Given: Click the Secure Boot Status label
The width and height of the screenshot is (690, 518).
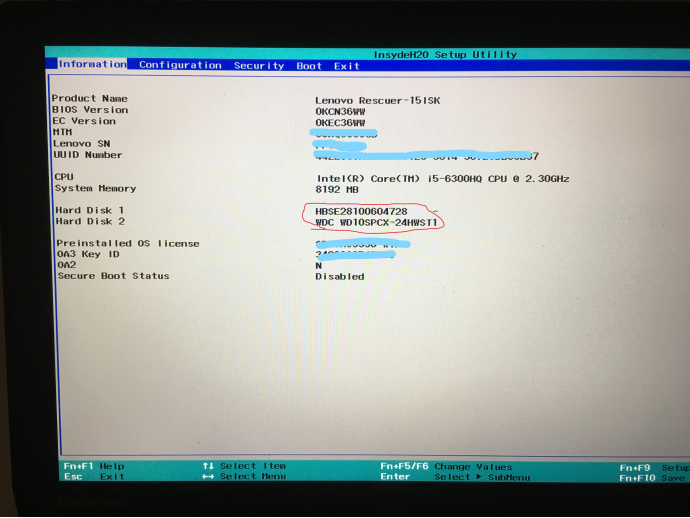Looking at the screenshot, I should pyautogui.click(x=113, y=276).
